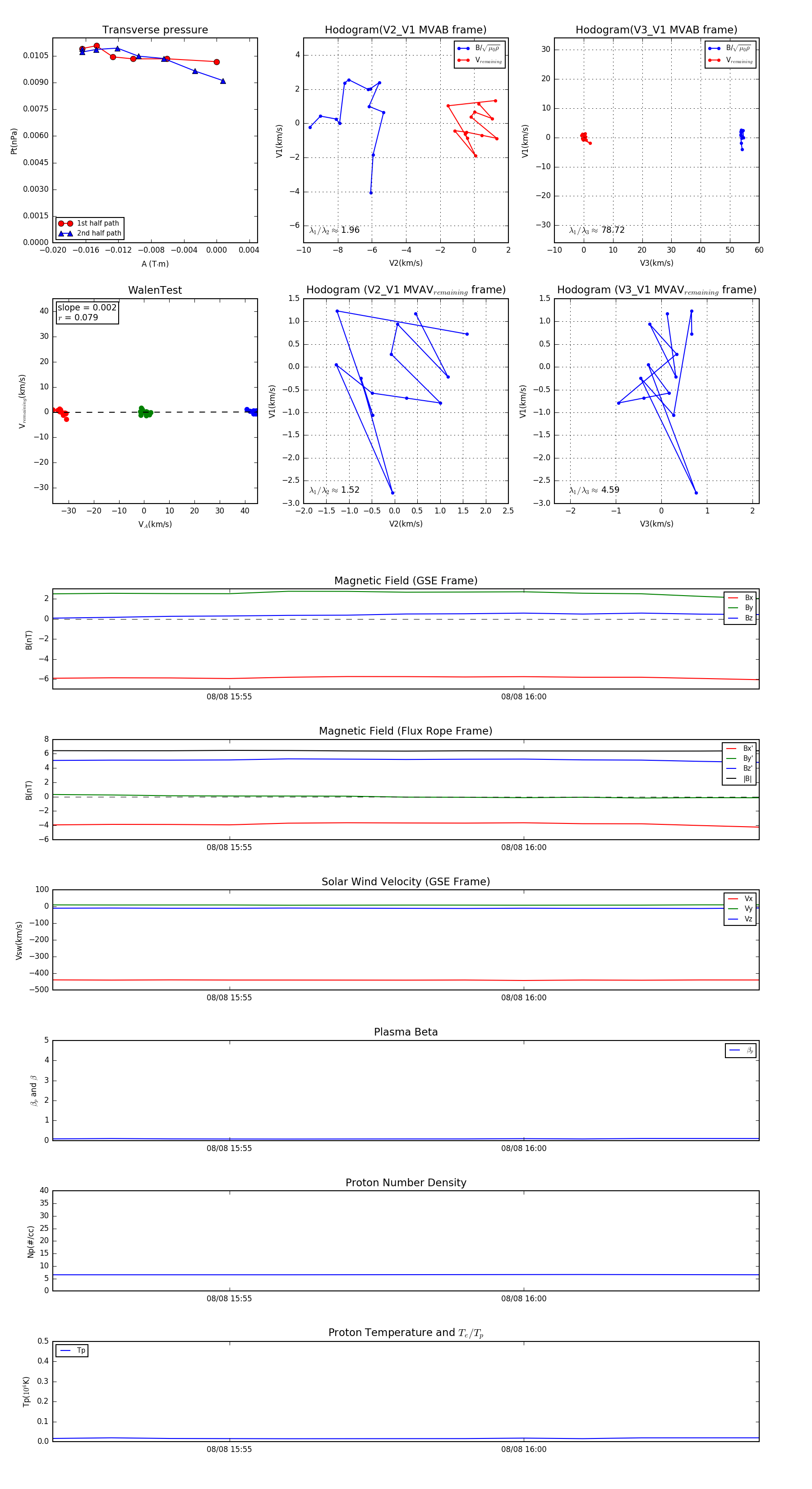Select the '|B|' legend entry in the Flux Rope plot

(740, 779)
